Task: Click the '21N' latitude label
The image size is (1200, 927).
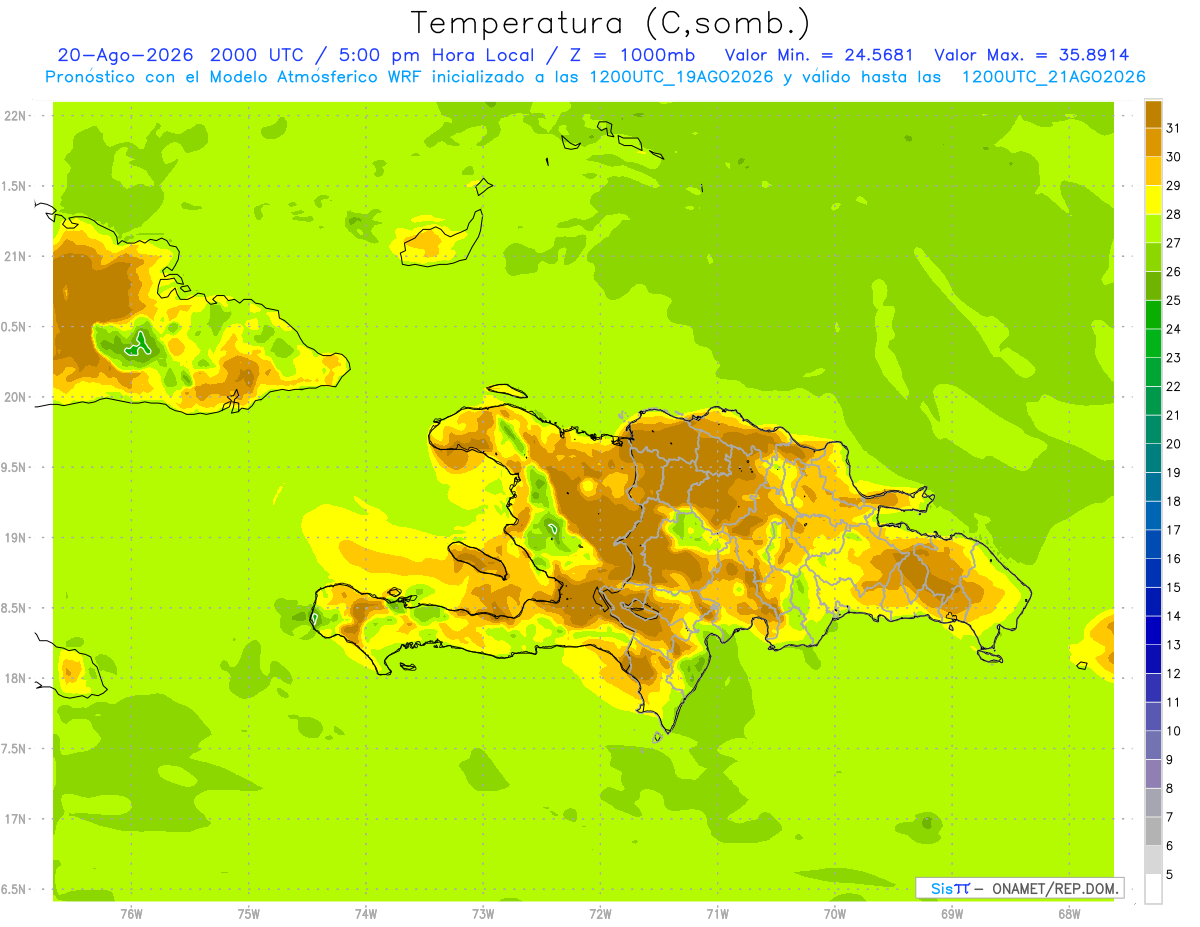Action: coord(15,256)
